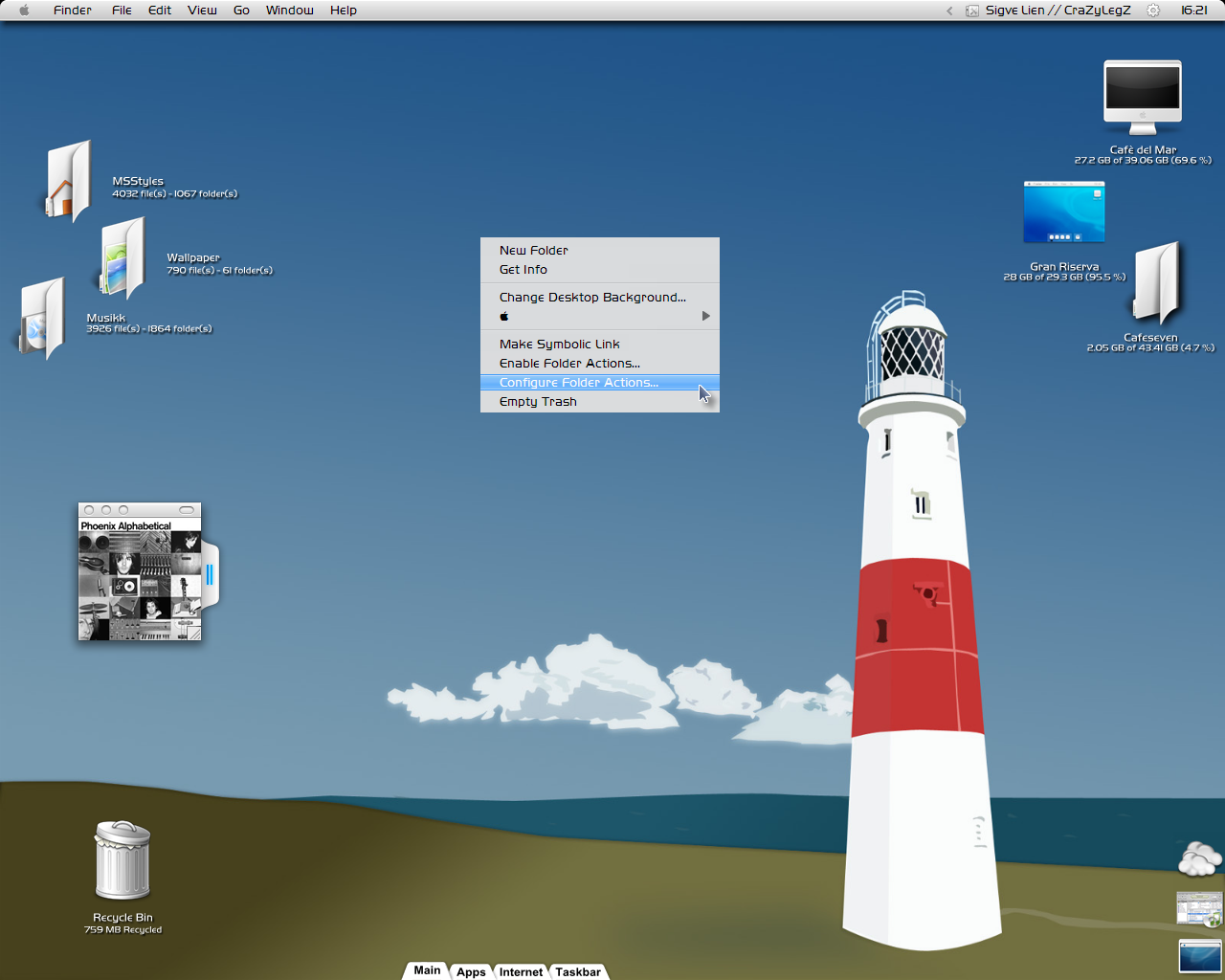Open the View menu
1225x980 pixels.
pyautogui.click(x=202, y=11)
